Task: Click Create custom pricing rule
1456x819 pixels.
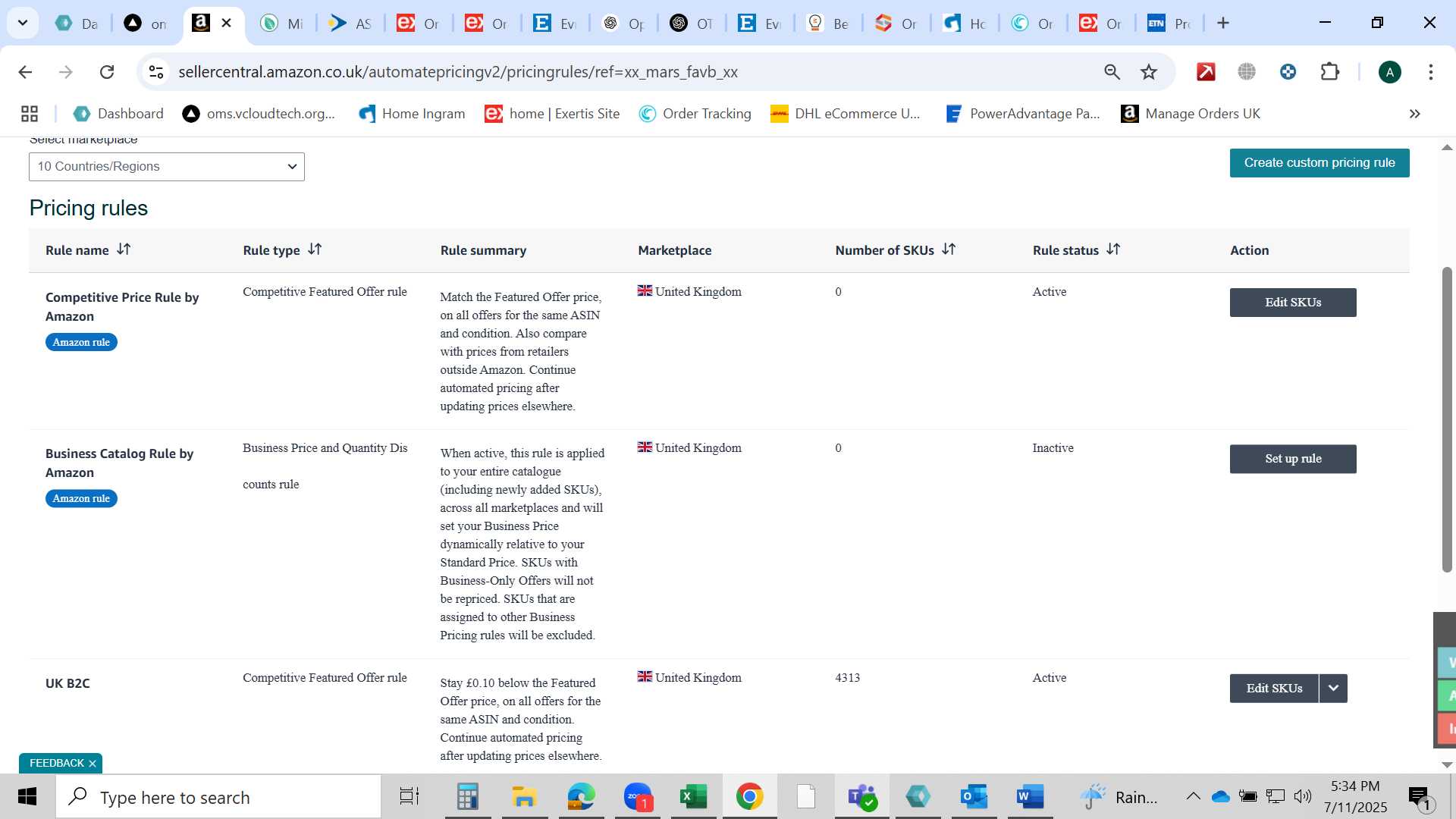Action: coord(1319,163)
